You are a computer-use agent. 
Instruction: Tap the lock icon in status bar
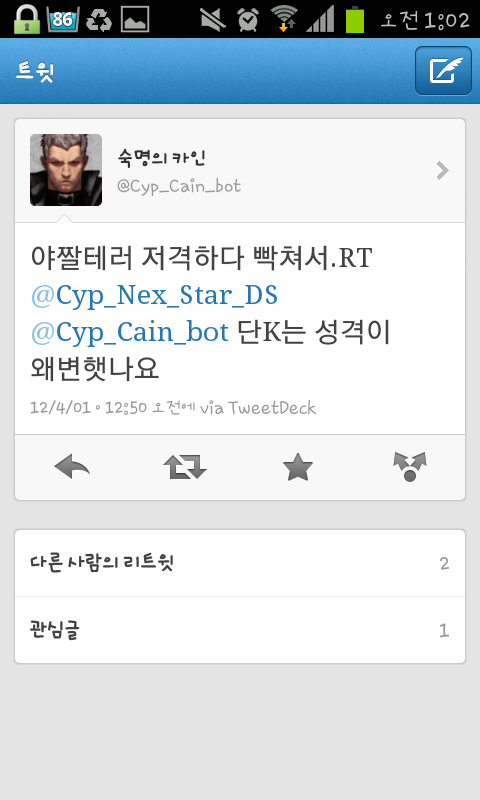26,19
